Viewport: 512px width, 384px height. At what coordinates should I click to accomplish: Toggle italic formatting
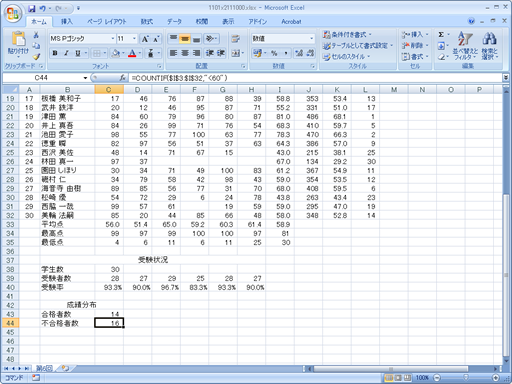pyautogui.click(x=66, y=53)
